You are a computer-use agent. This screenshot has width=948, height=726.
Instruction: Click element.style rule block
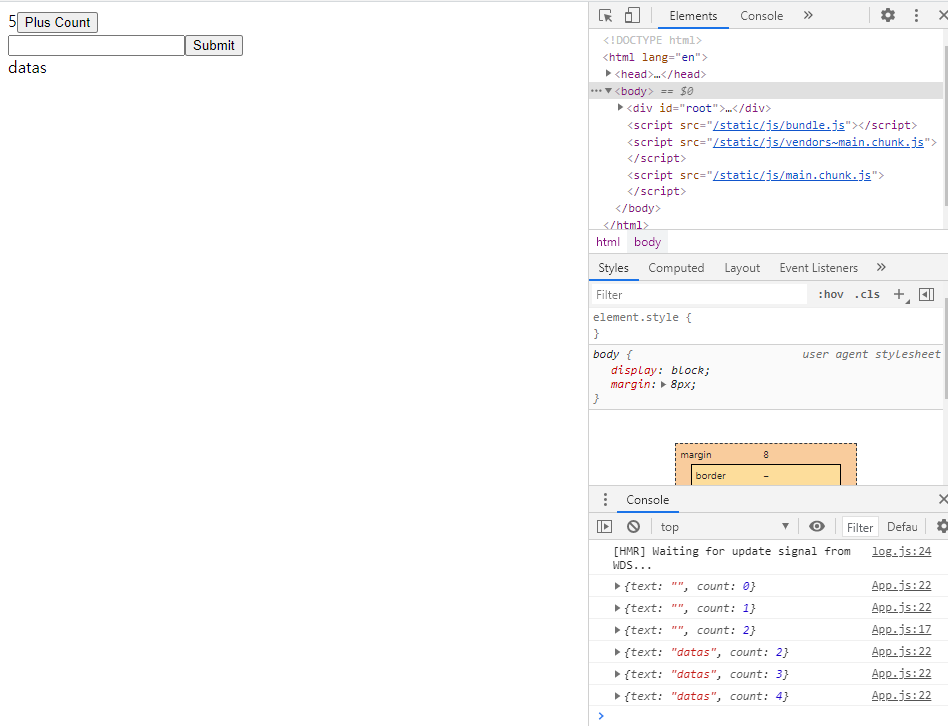click(765, 325)
